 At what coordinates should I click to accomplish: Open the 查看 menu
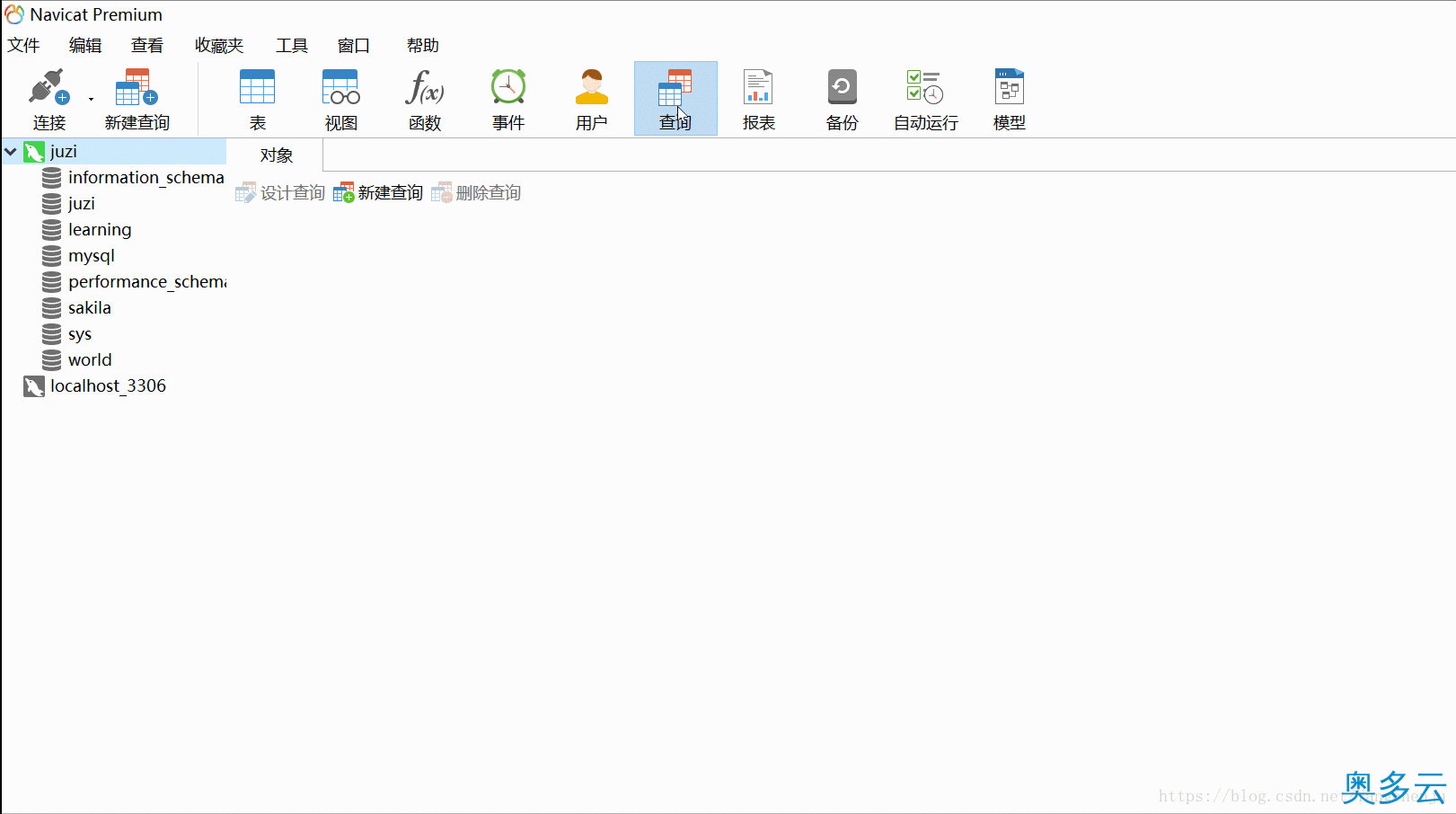point(147,45)
